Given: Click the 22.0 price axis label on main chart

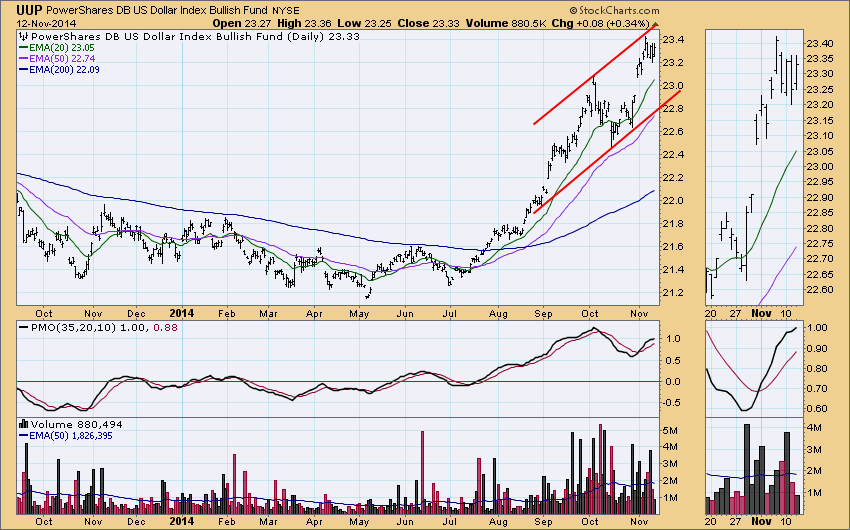Looking at the screenshot, I should coord(673,201).
